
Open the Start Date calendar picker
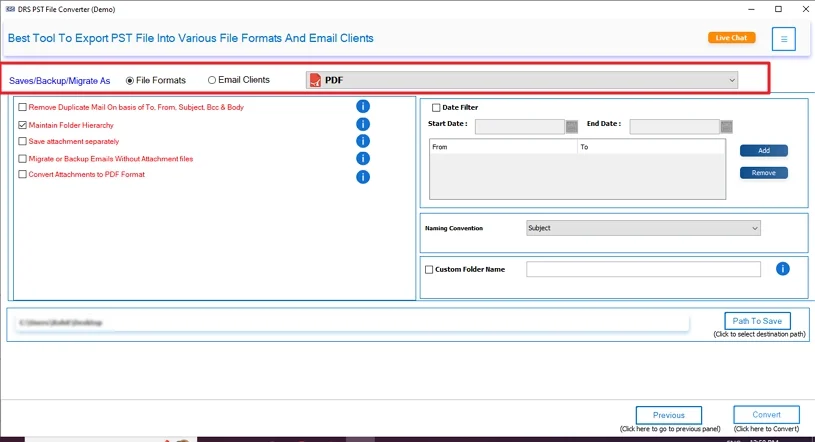pyautogui.click(x=571, y=126)
